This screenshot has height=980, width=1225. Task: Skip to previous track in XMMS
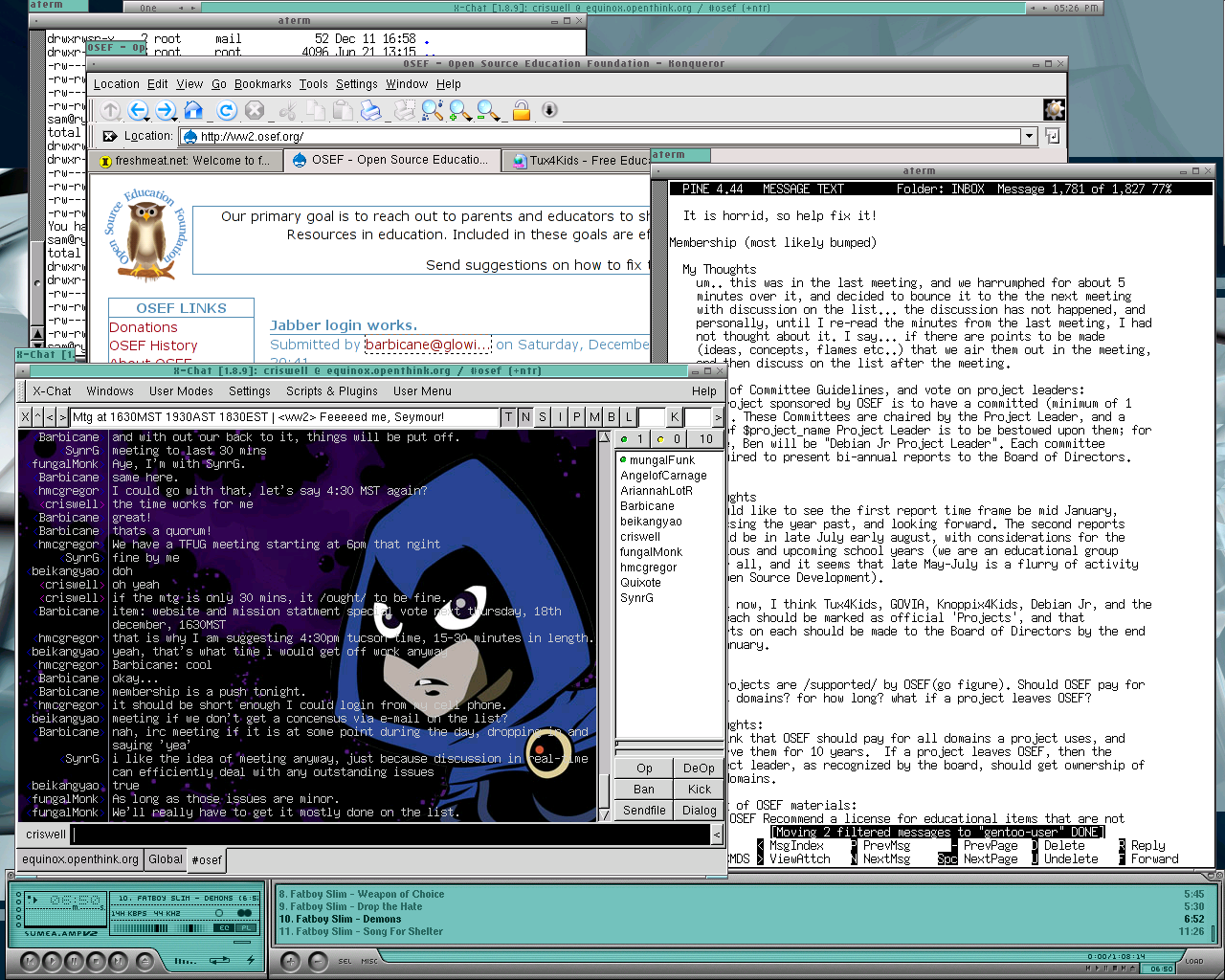30,962
